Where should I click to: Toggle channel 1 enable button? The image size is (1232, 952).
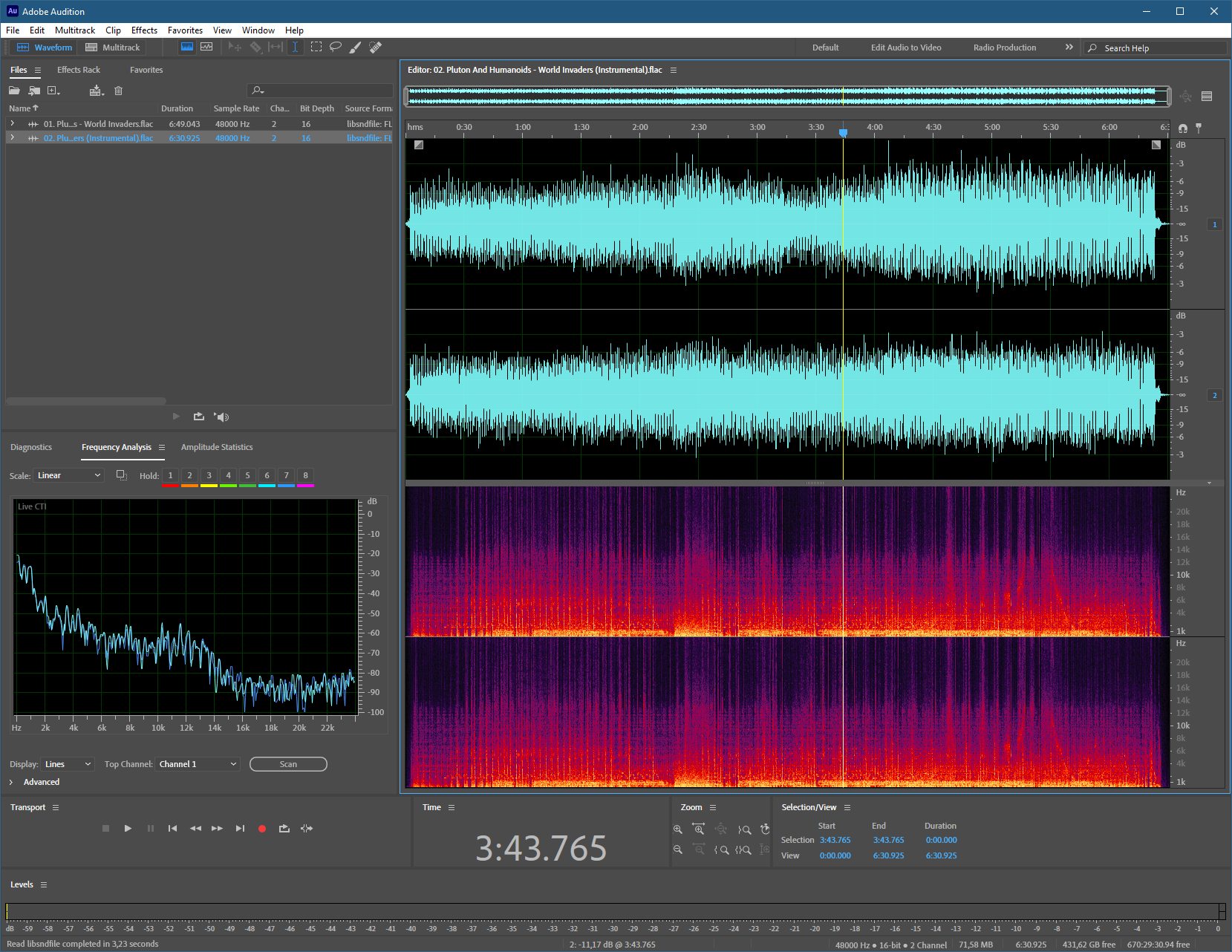point(1215,224)
